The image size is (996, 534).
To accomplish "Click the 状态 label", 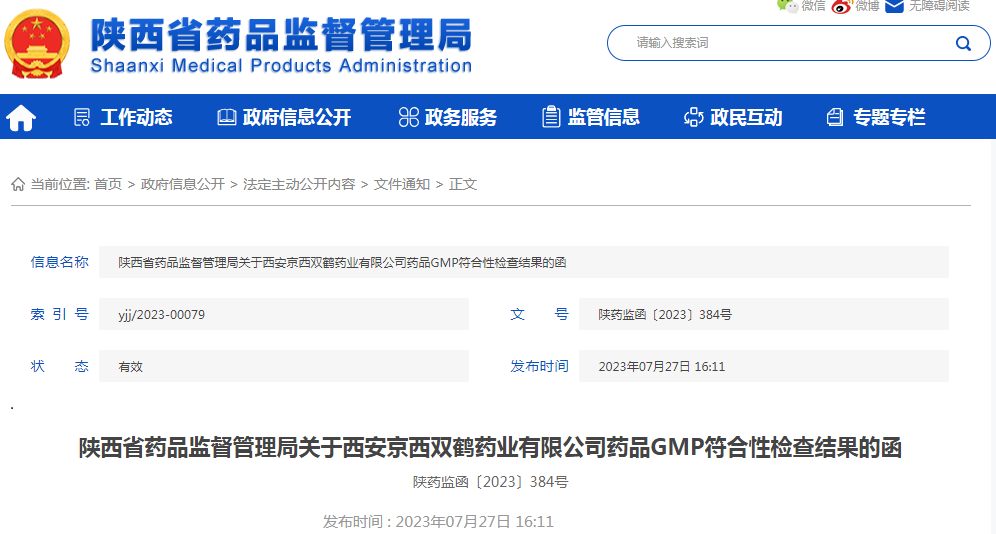I will pyautogui.click(x=60, y=366).
